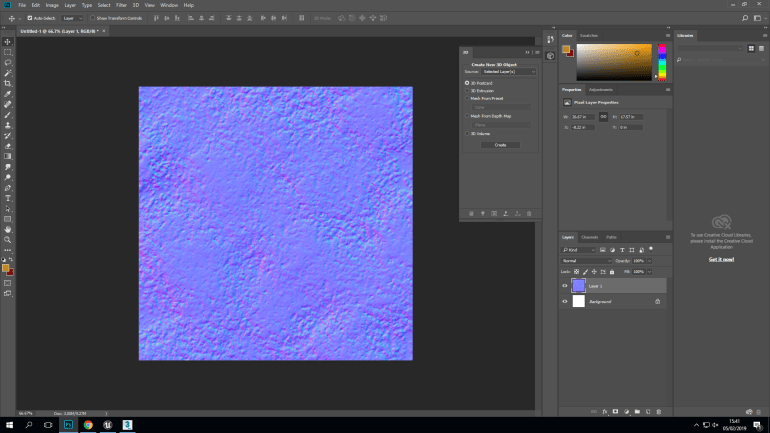Select the Eraser tool
Screen dimensions: 770x433
click(x=7, y=146)
